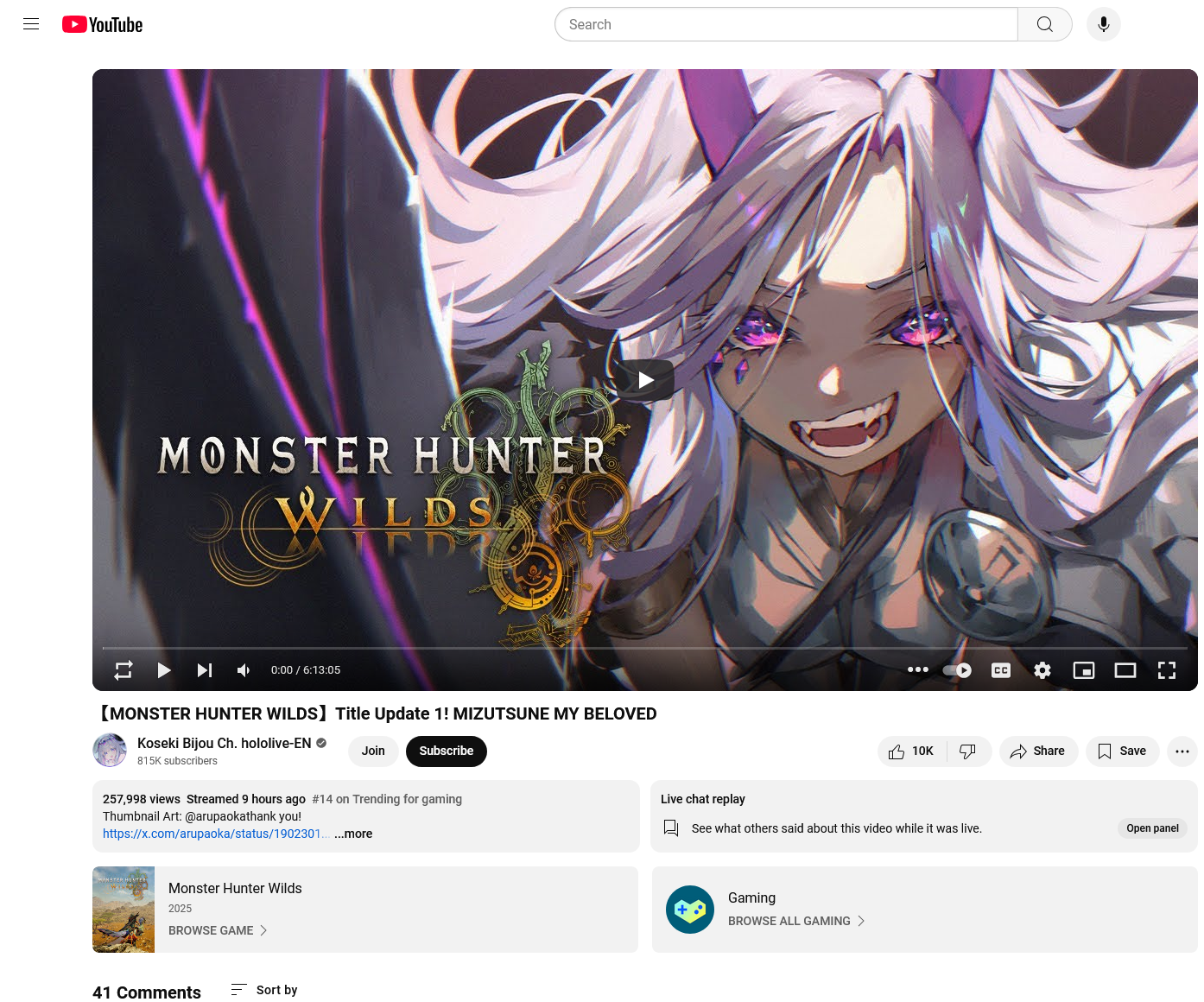
Task: Expand description with ...more
Action: tap(353, 834)
